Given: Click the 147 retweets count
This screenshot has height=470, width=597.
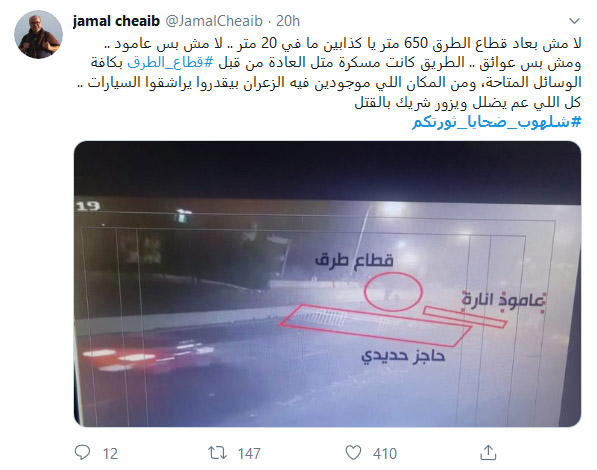Looking at the screenshot, I should [x=249, y=454].
